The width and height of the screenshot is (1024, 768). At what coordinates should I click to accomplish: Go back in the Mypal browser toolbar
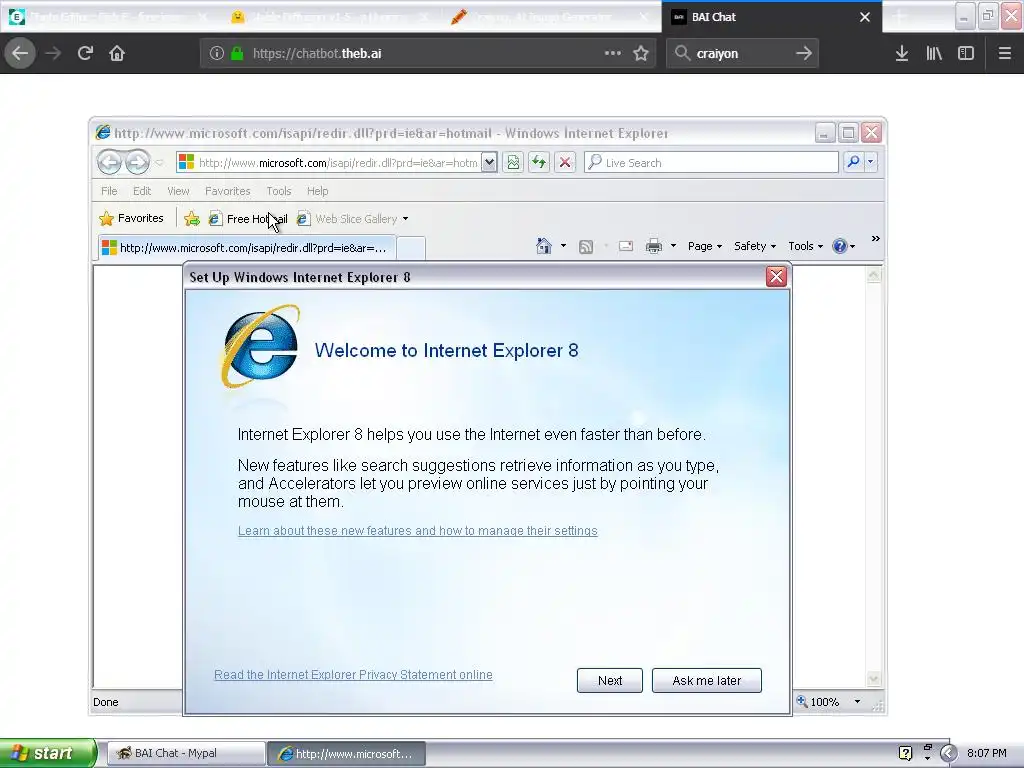[x=20, y=54]
